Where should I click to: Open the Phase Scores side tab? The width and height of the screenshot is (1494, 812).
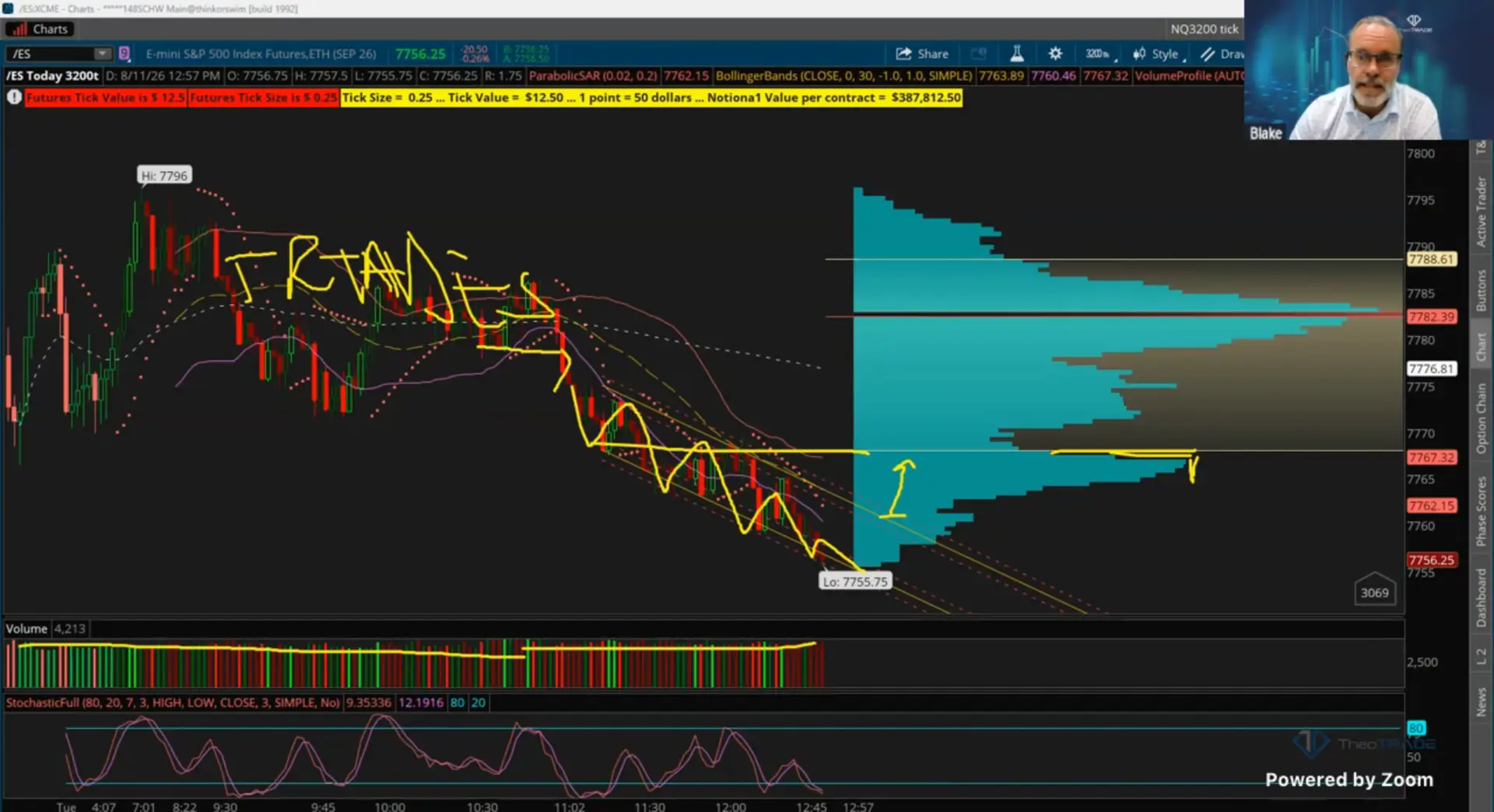1481,511
